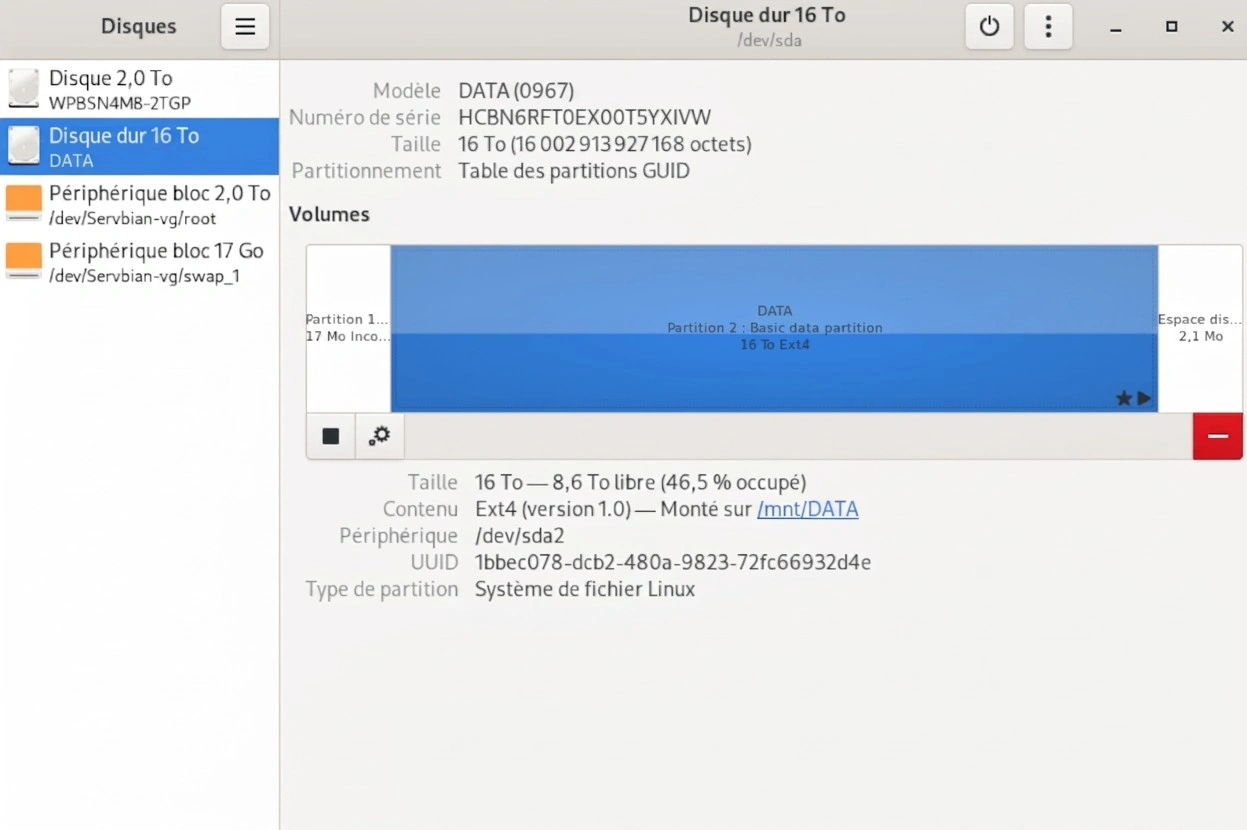The image size is (1247, 830).
Task: Power off the selected disk
Action: coord(989,27)
